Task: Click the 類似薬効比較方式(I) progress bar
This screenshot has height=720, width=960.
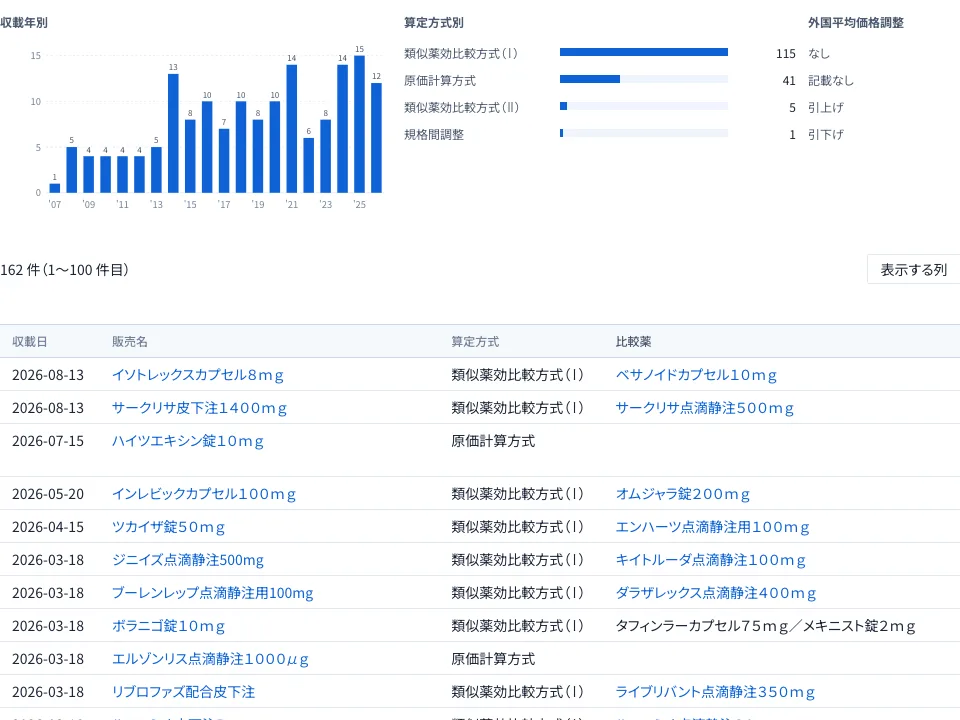Action: tap(643, 52)
